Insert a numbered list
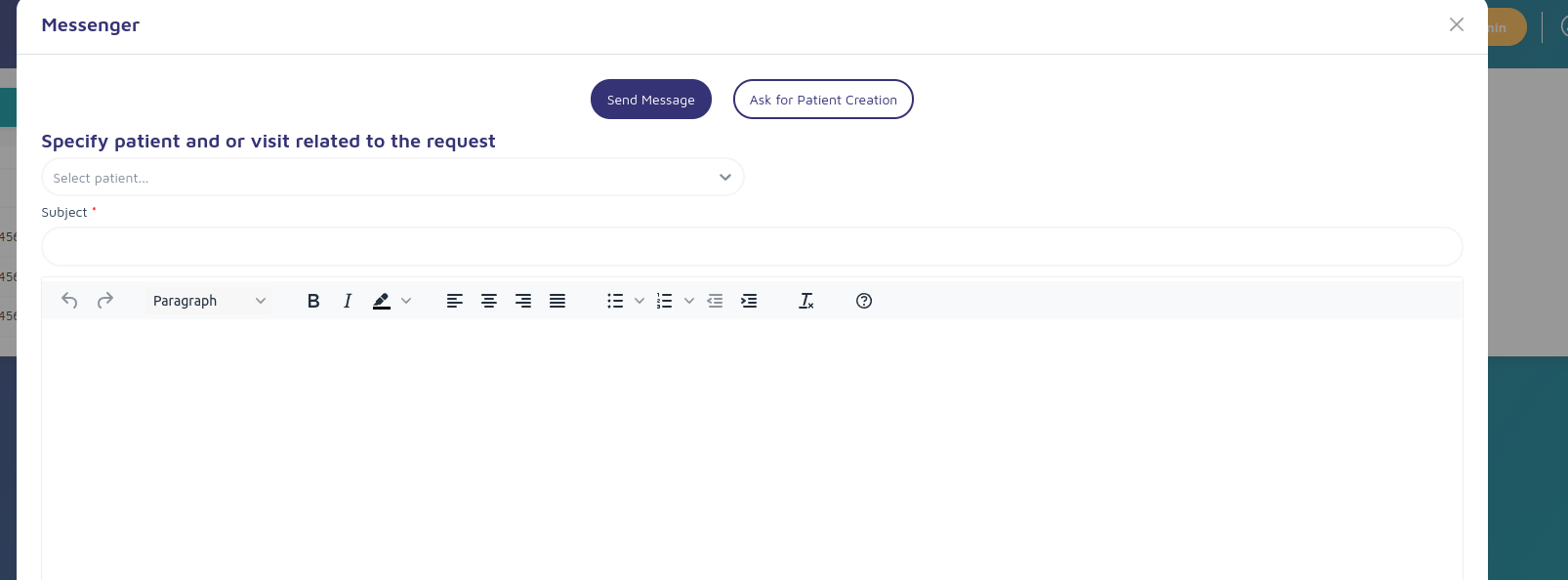 (665, 301)
